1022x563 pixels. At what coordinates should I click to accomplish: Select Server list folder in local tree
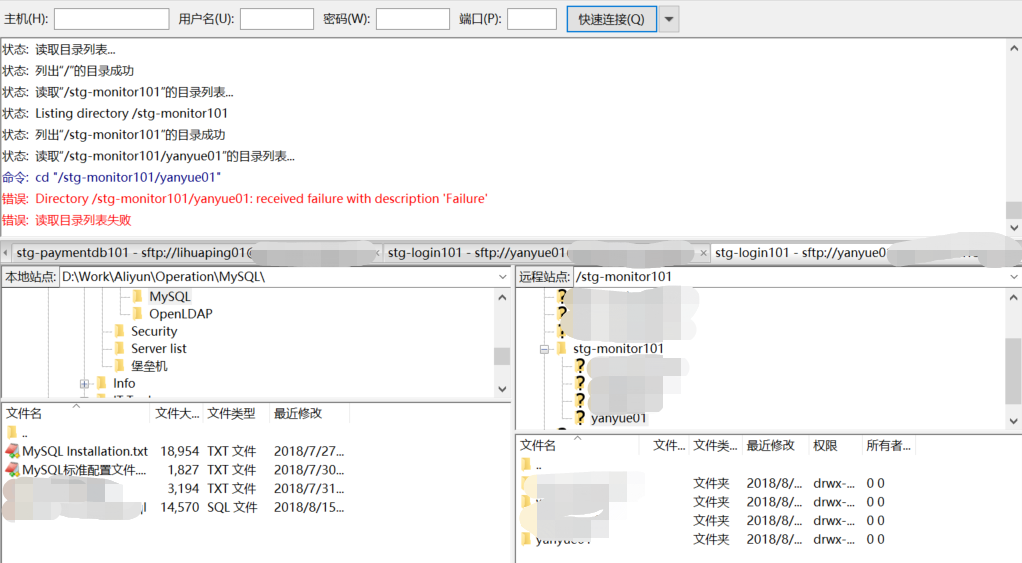click(x=158, y=349)
